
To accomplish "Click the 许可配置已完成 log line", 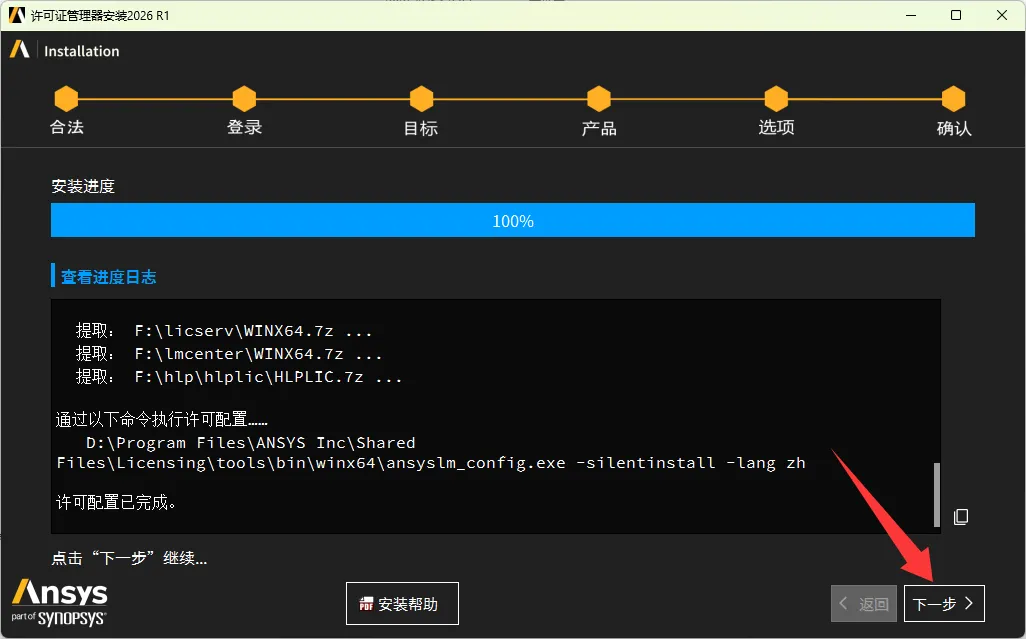I will click(116, 502).
